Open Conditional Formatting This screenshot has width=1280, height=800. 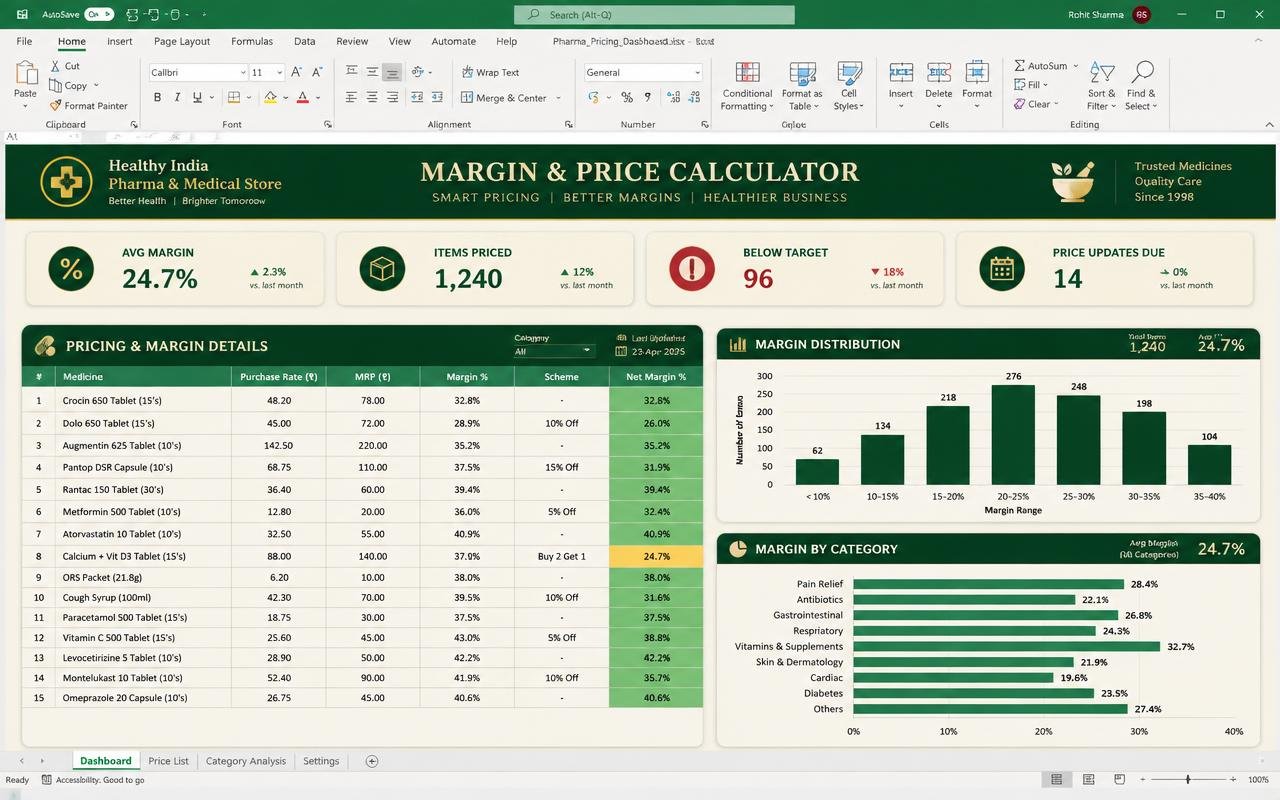click(x=747, y=86)
